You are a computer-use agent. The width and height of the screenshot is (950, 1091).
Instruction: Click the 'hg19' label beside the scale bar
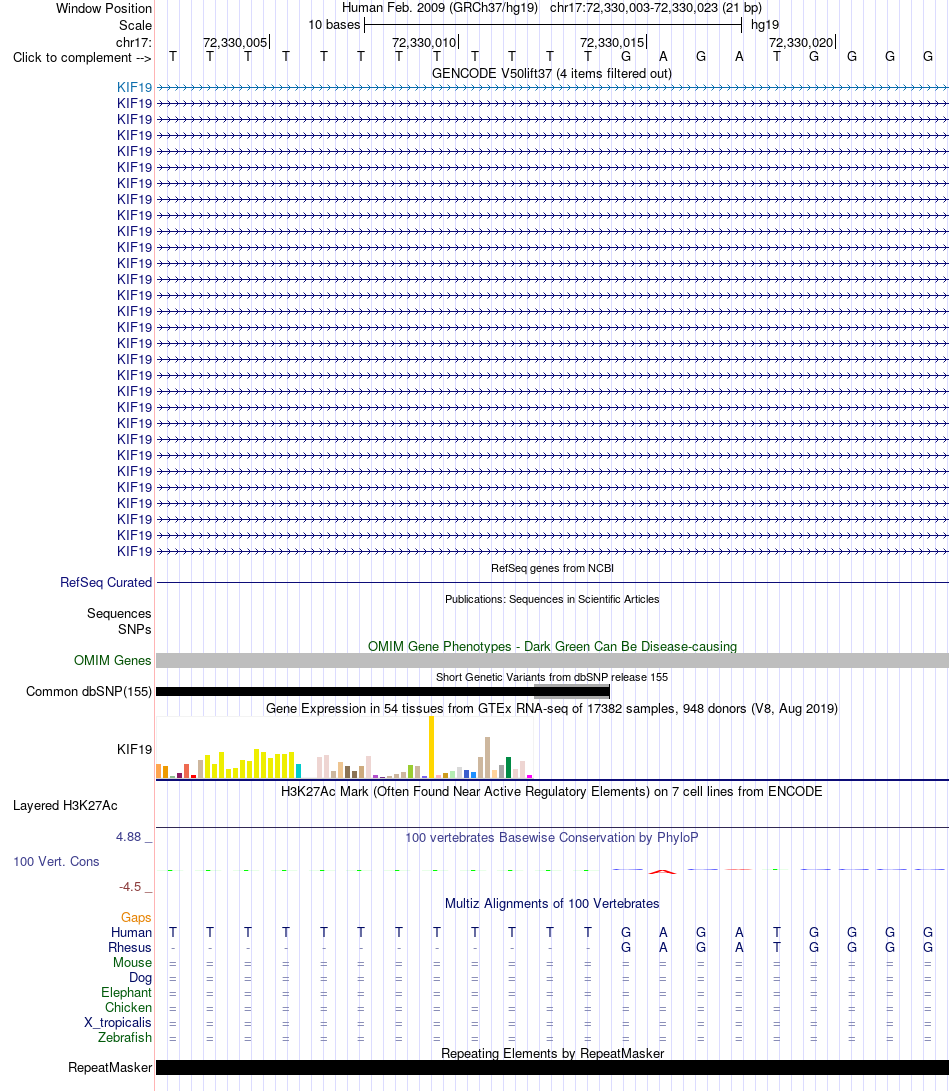765,25
